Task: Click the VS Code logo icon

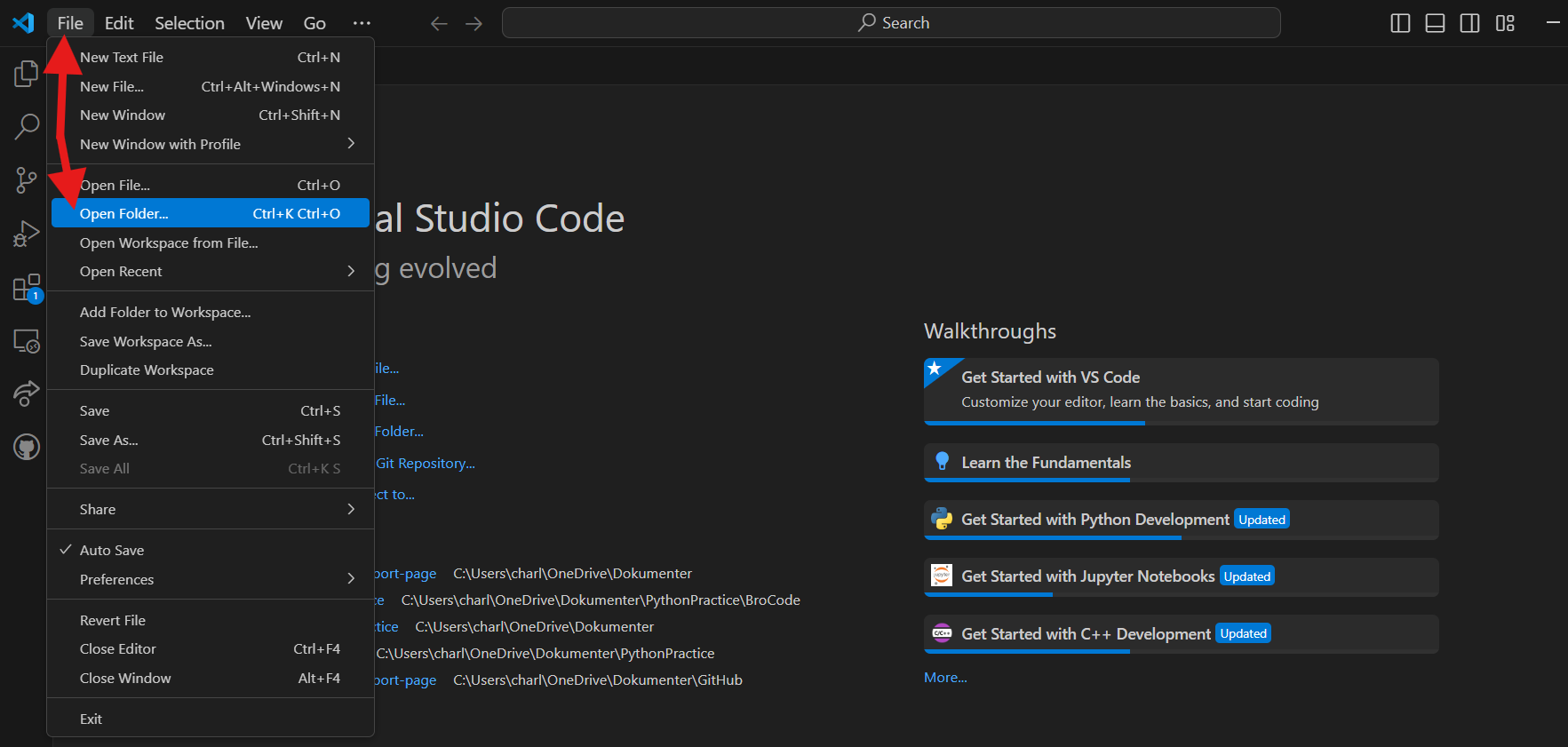Action: (x=23, y=23)
